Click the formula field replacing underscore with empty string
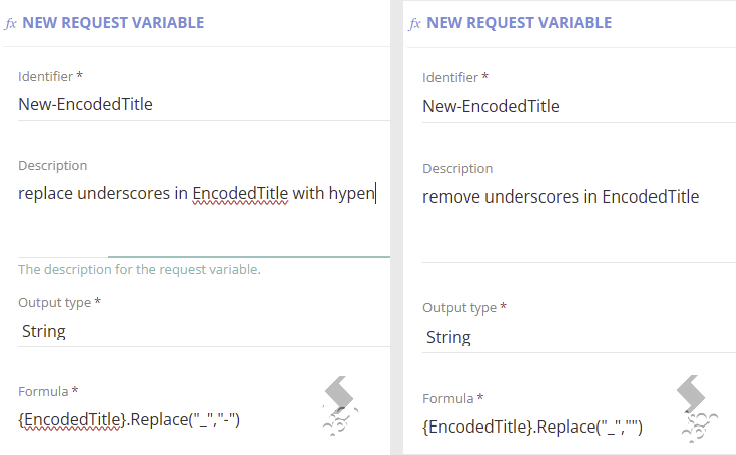 532,427
